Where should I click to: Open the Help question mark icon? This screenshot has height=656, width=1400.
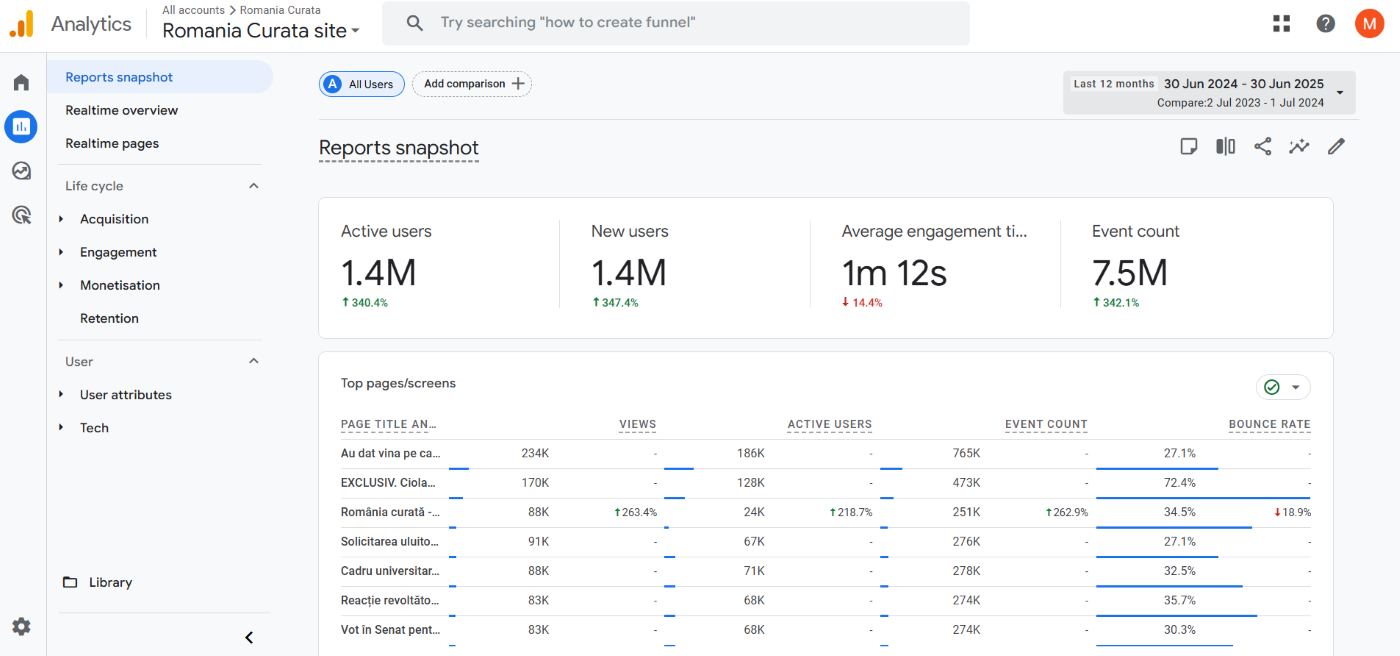pyautogui.click(x=1326, y=24)
